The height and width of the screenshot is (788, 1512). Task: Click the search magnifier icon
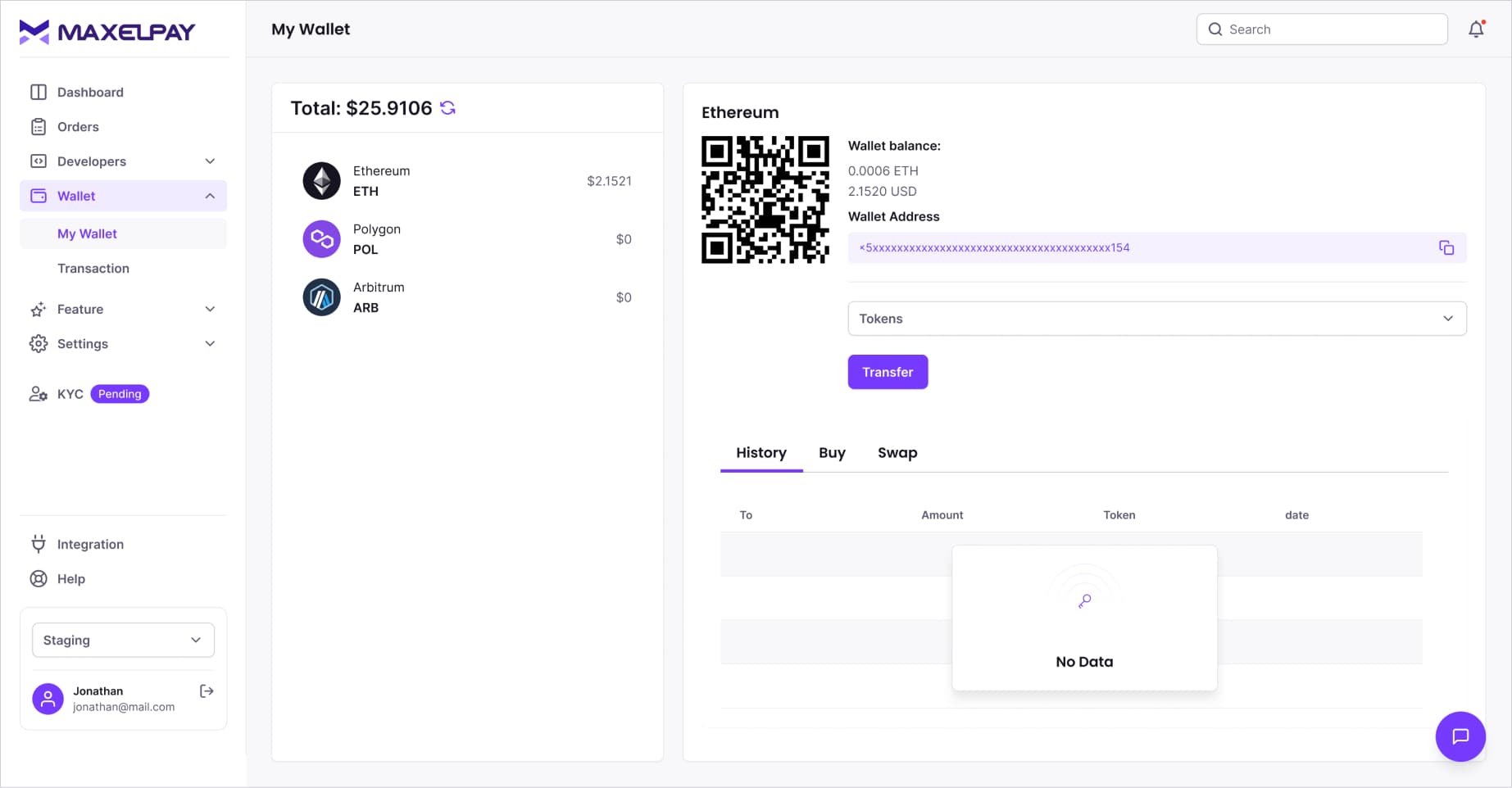tap(1215, 29)
